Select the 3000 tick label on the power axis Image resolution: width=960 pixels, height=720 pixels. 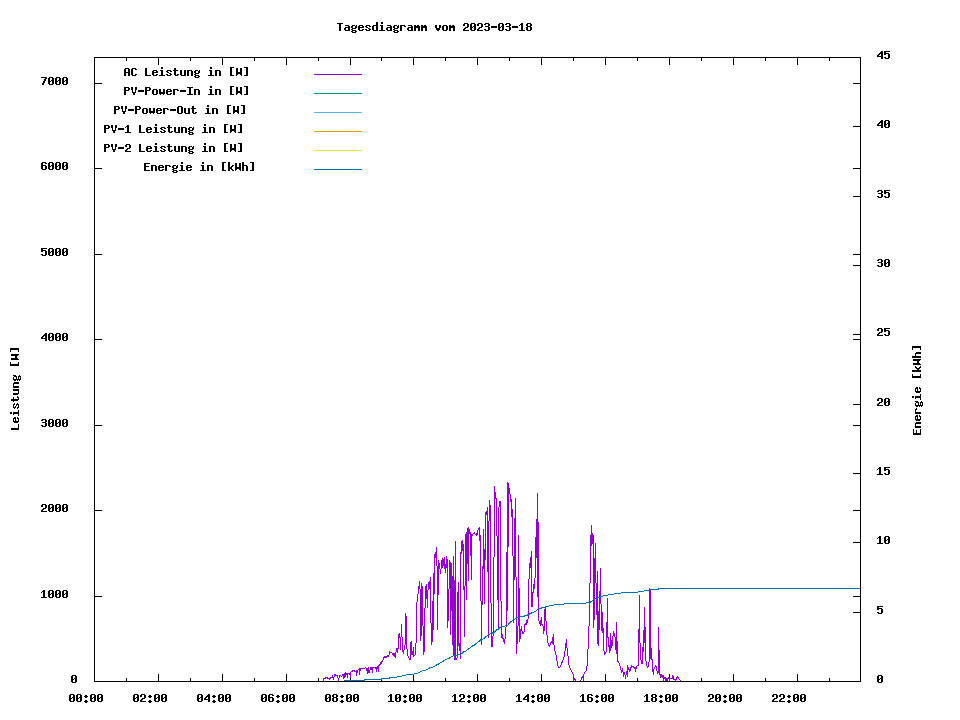pos(53,424)
